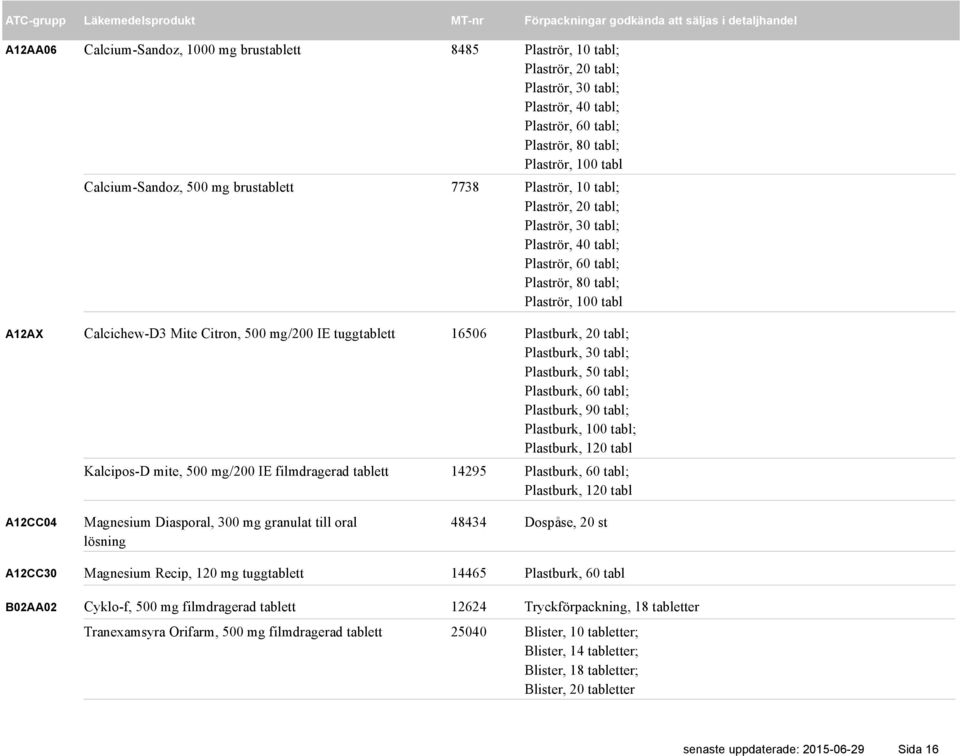
Task: Click "Plaströr, 10 tabl;" for Calcium-Sandoz 1000 mg
Action: tap(572, 50)
